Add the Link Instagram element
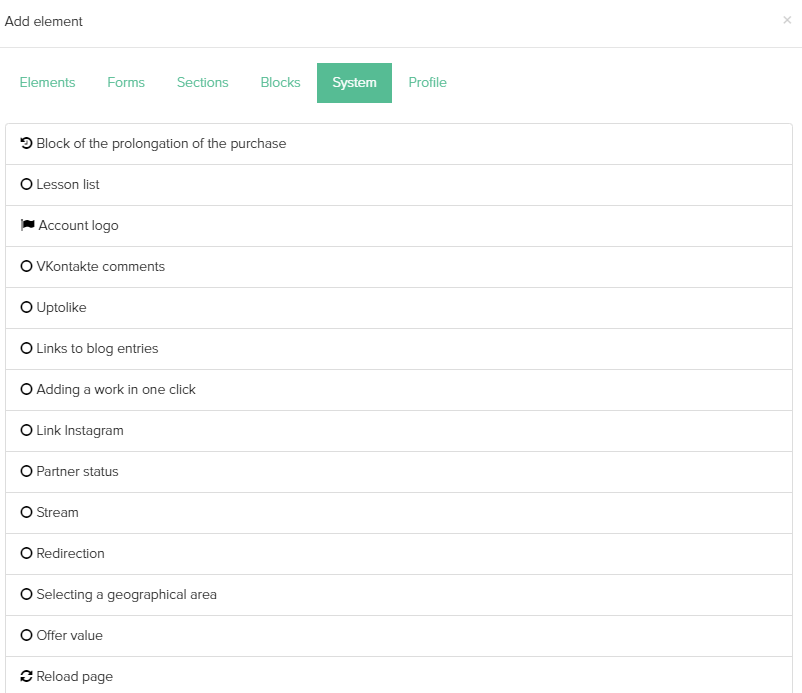This screenshot has height=693, width=802. pyautogui.click(x=399, y=431)
